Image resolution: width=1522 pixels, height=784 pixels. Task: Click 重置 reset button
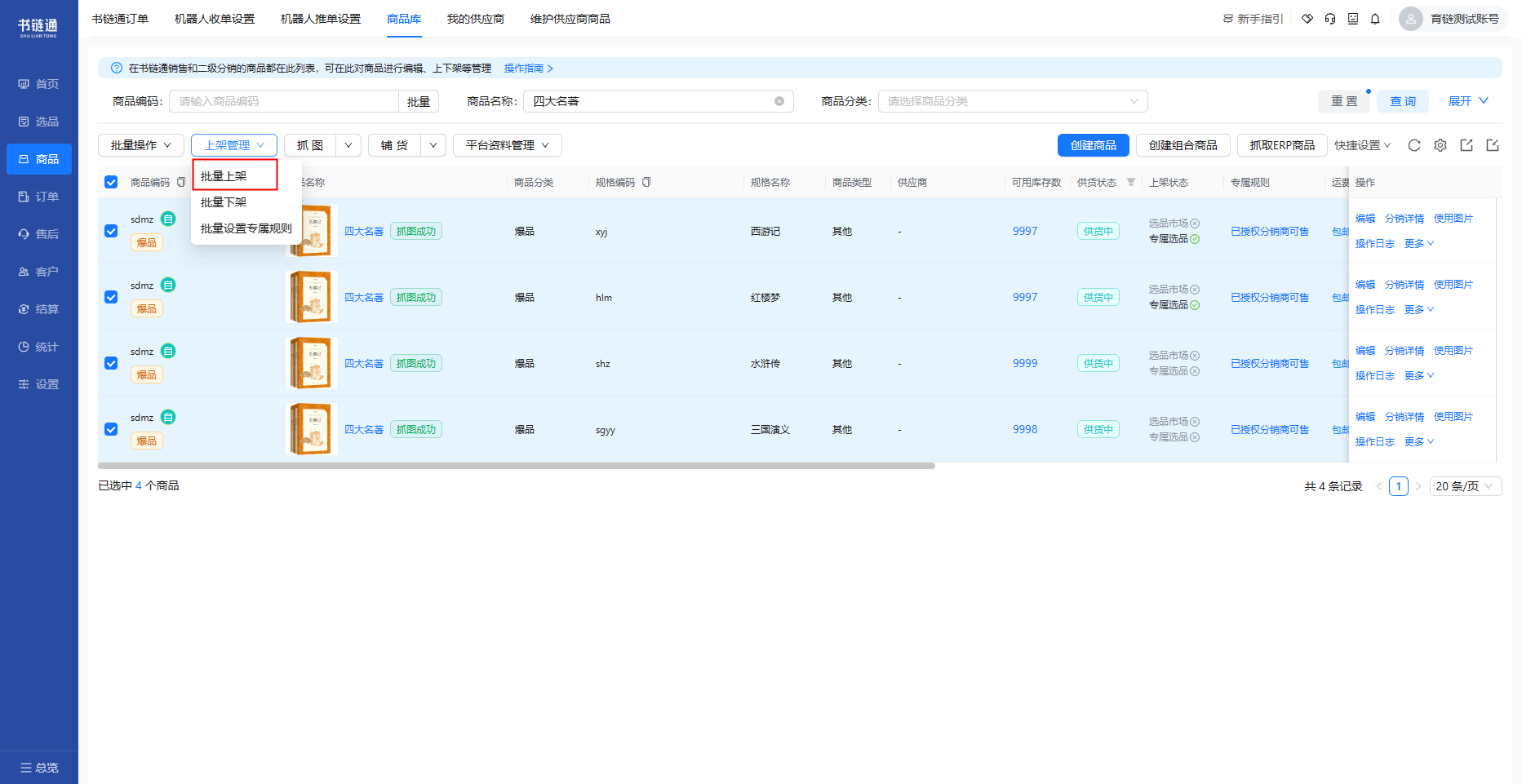[1344, 101]
